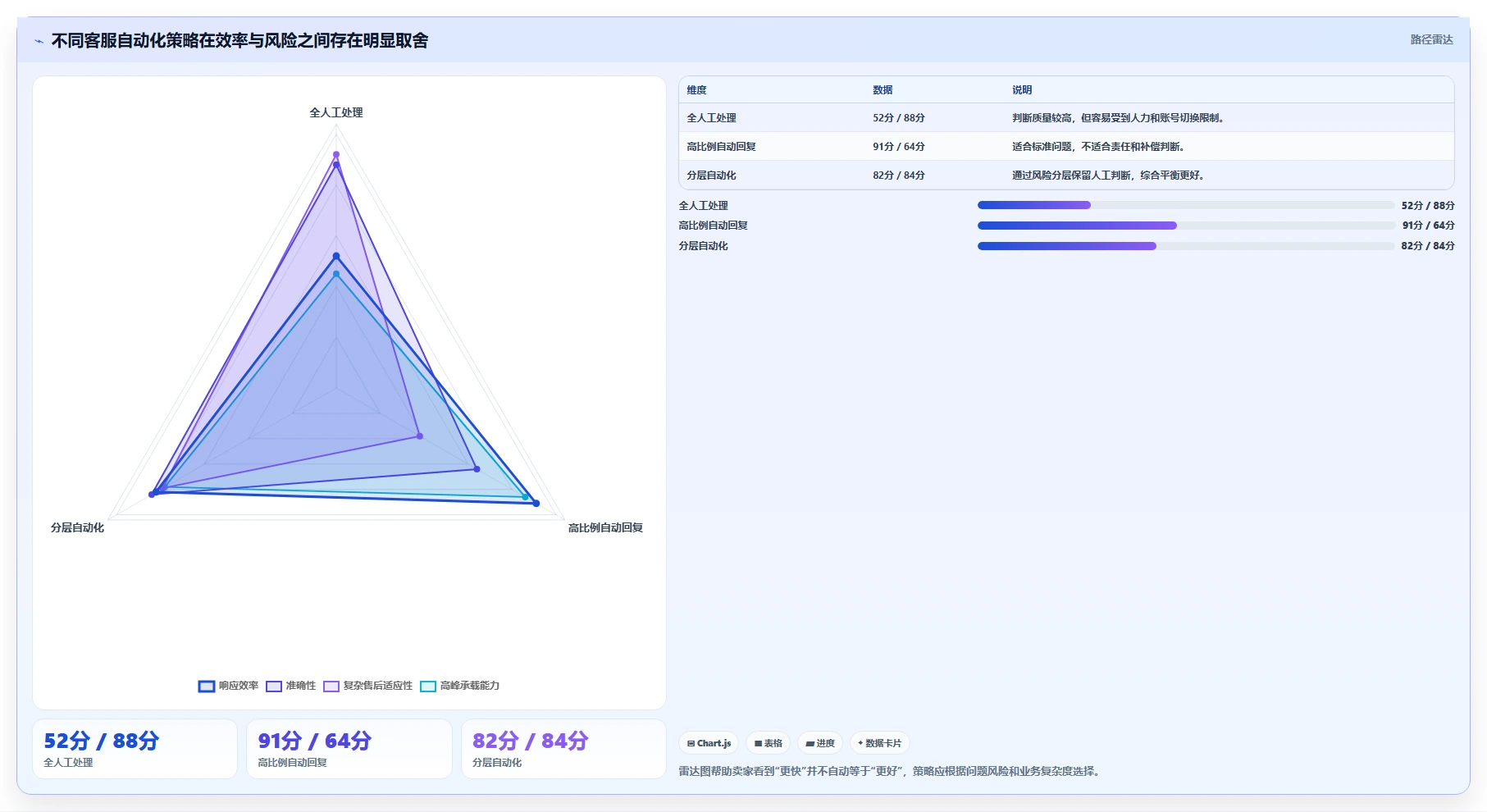Click the 全人工处理 radar axis label
The height and width of the screenshot is (812, 1487).
tap(336, 112)
